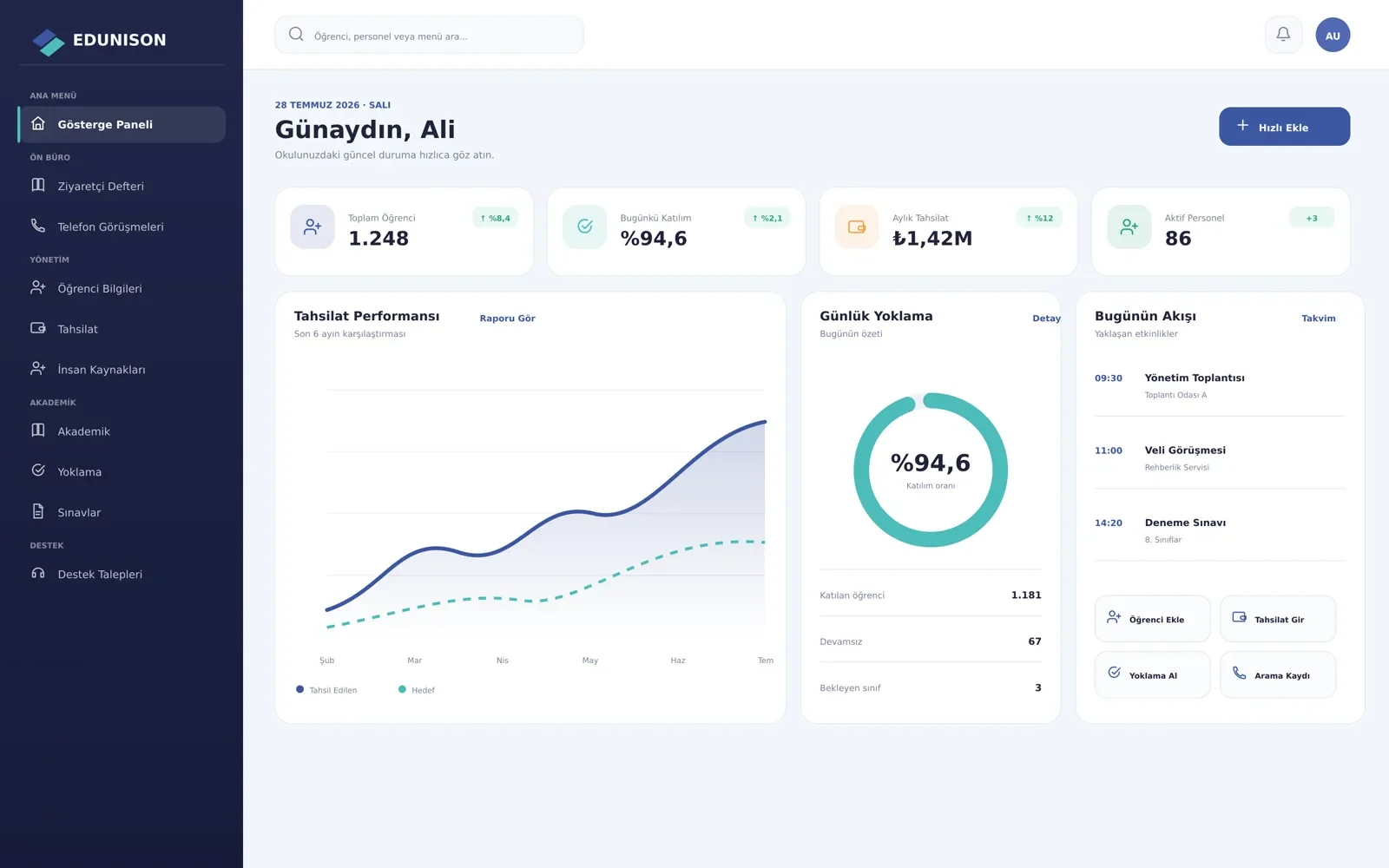The height and width of the screenshot is (868, 1389).
Task: Click the Bekleyen sınıf row
Action: (931, 687)
